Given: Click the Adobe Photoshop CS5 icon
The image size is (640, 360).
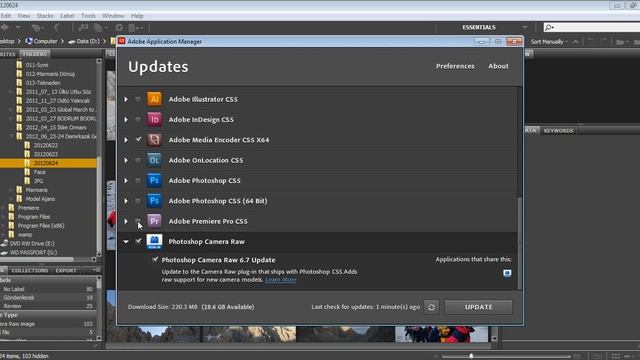Looking at the screenshot, I should (x=154, y=180).
